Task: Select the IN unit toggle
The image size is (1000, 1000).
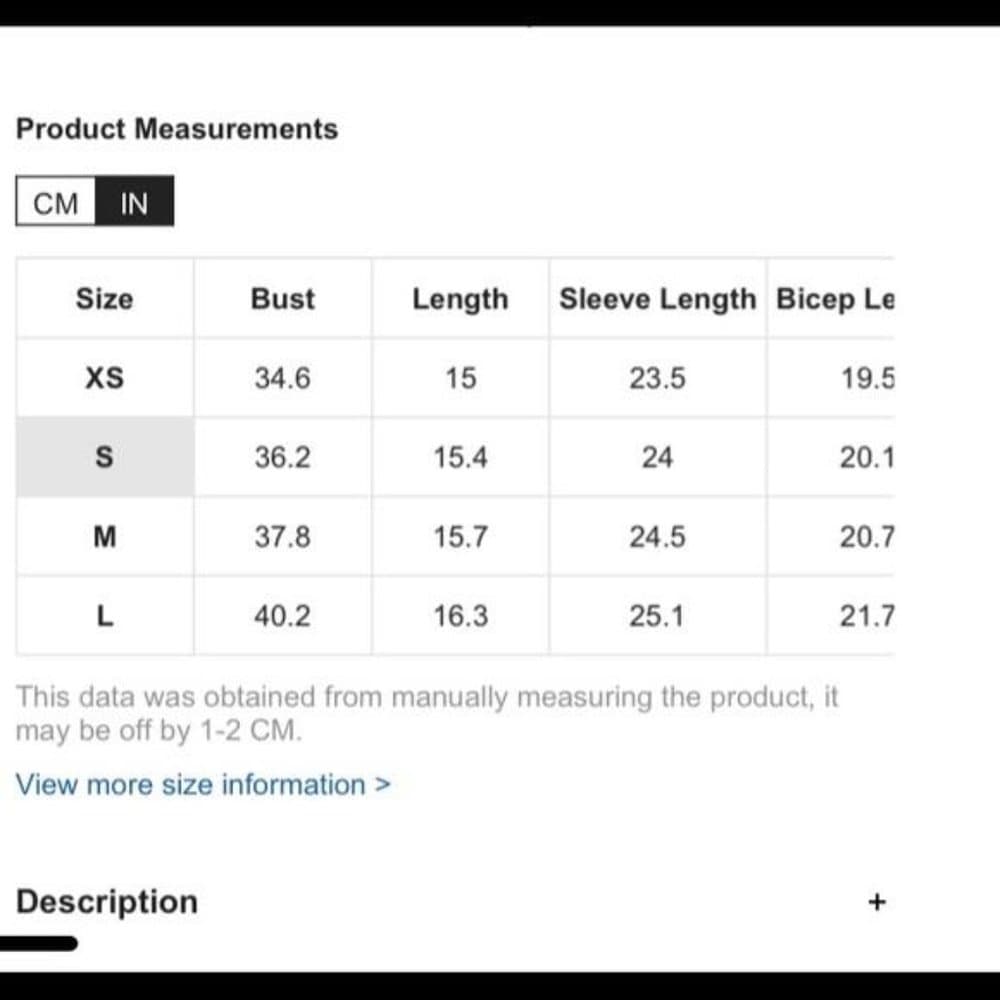Action: [134, 202]
